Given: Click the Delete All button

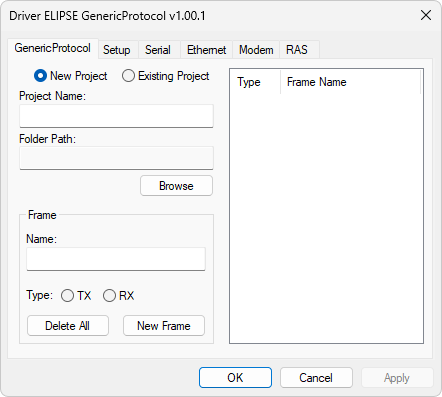Looking at the screenshot, I should point(68,326).
